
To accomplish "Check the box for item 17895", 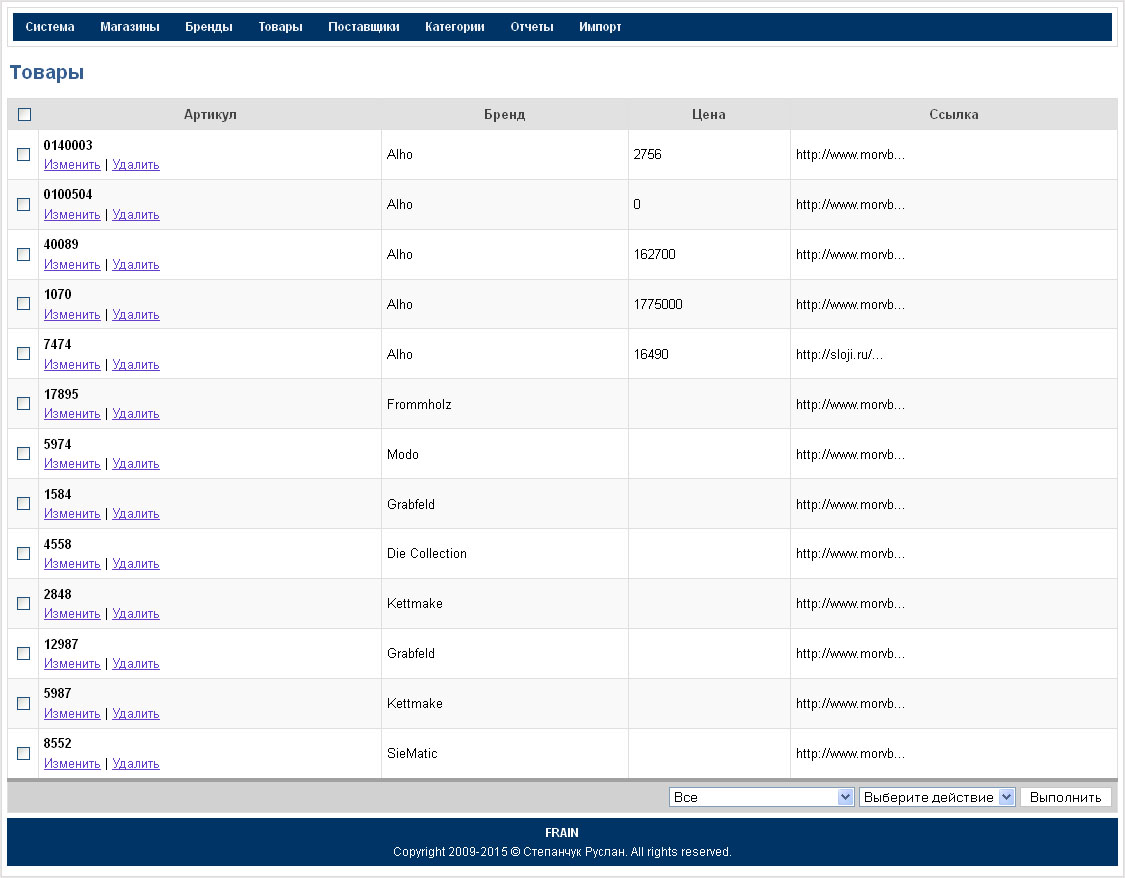I will click(x=24, y=404).
